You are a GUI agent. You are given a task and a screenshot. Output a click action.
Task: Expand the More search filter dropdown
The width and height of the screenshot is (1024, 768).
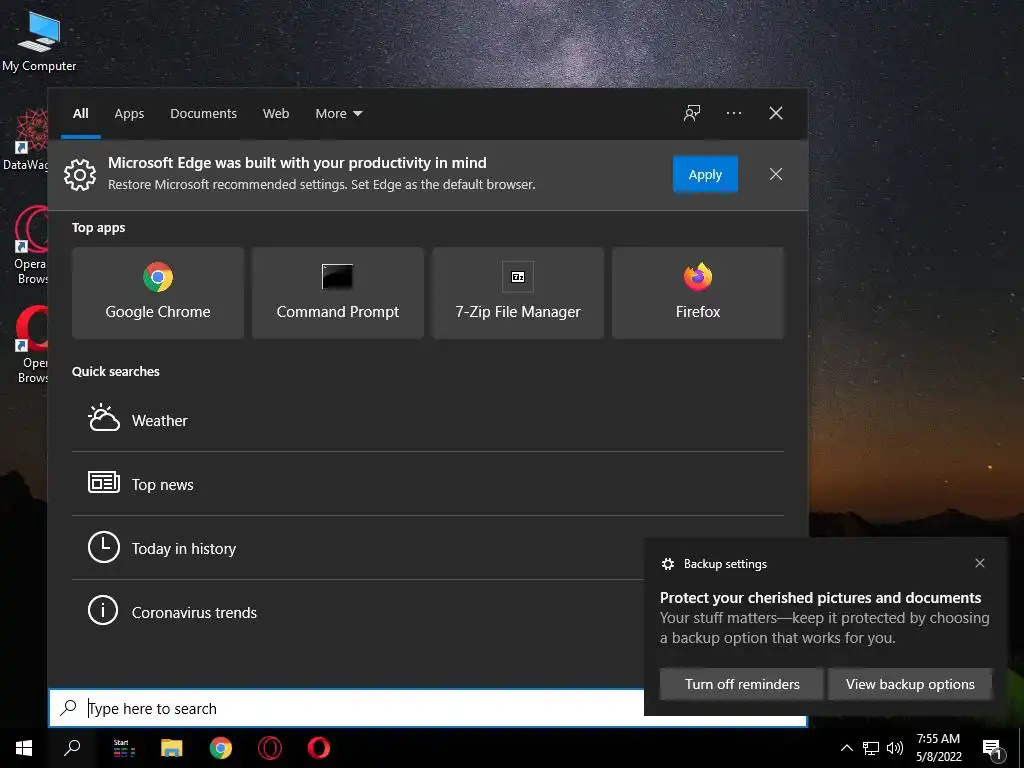pos(338,113)
